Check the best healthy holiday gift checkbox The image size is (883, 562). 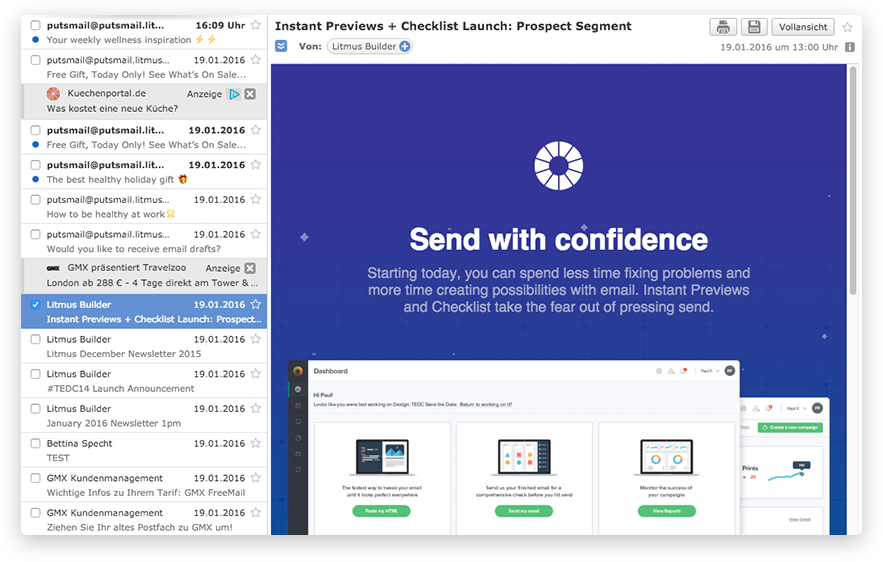click(35, 165)
